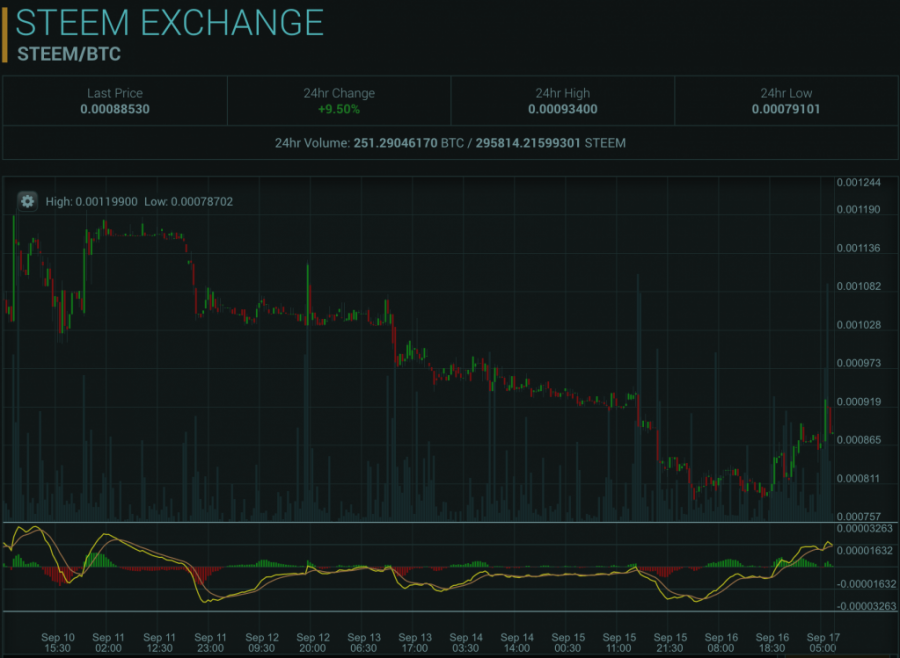Viewport: 900px width, 658px height.
Task: Click the Sep 14 14:00 time label
Action: [517, 643]
